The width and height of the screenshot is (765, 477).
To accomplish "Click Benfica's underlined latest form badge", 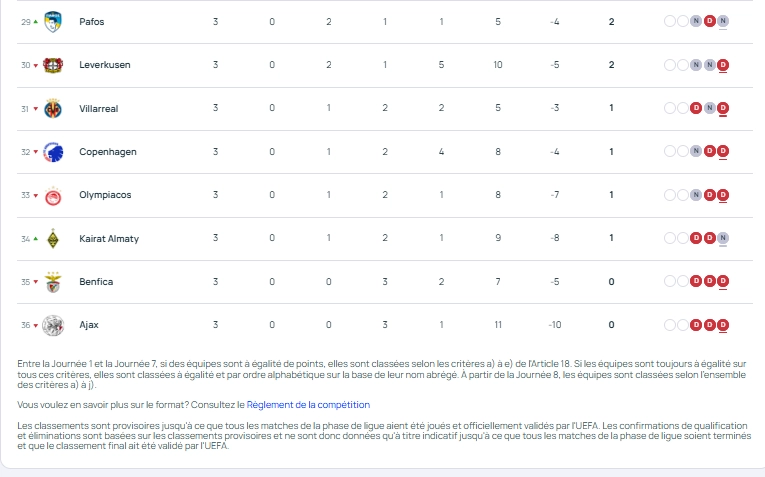I will point(723,282).
